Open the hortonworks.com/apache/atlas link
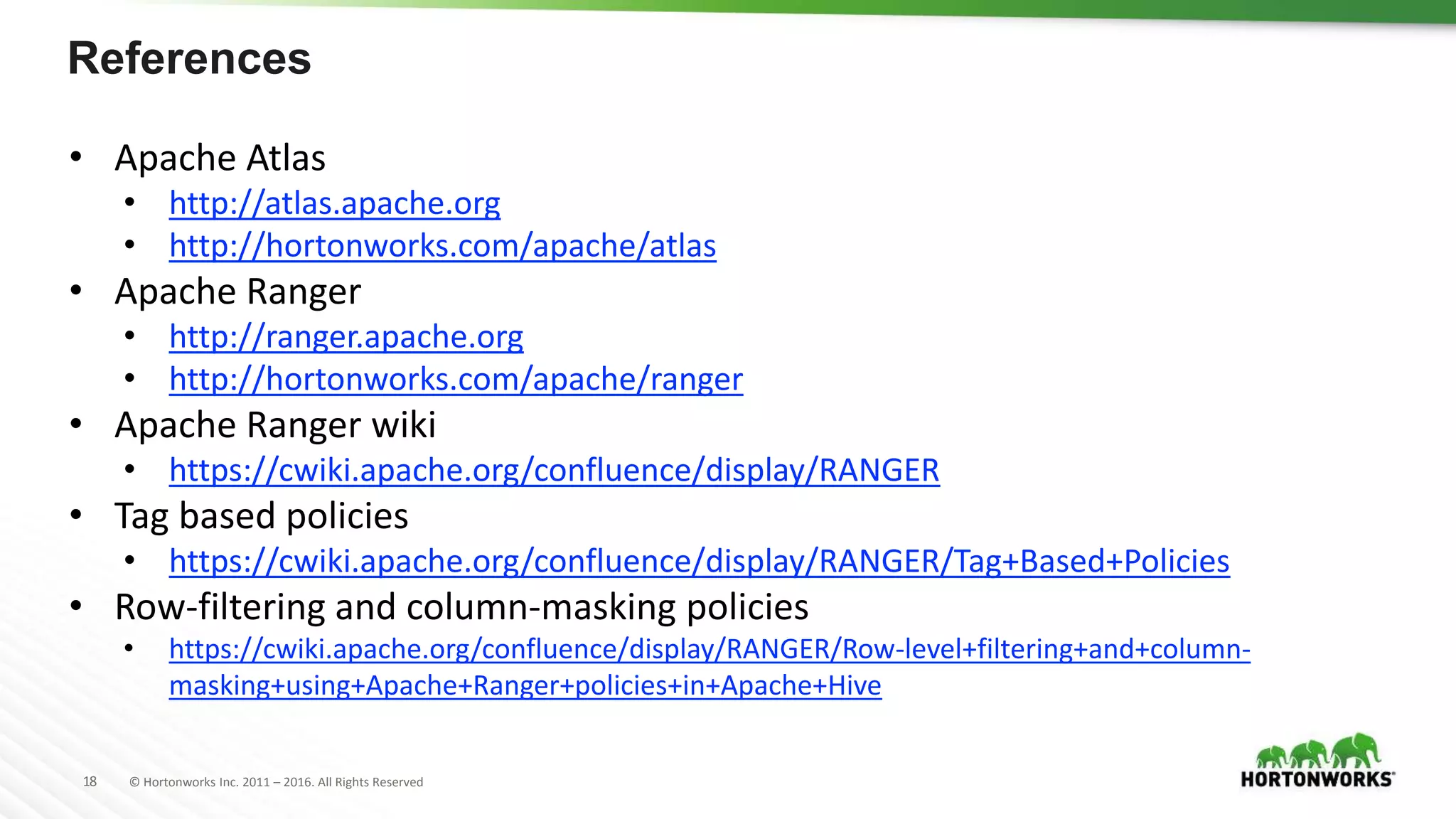 443,246
